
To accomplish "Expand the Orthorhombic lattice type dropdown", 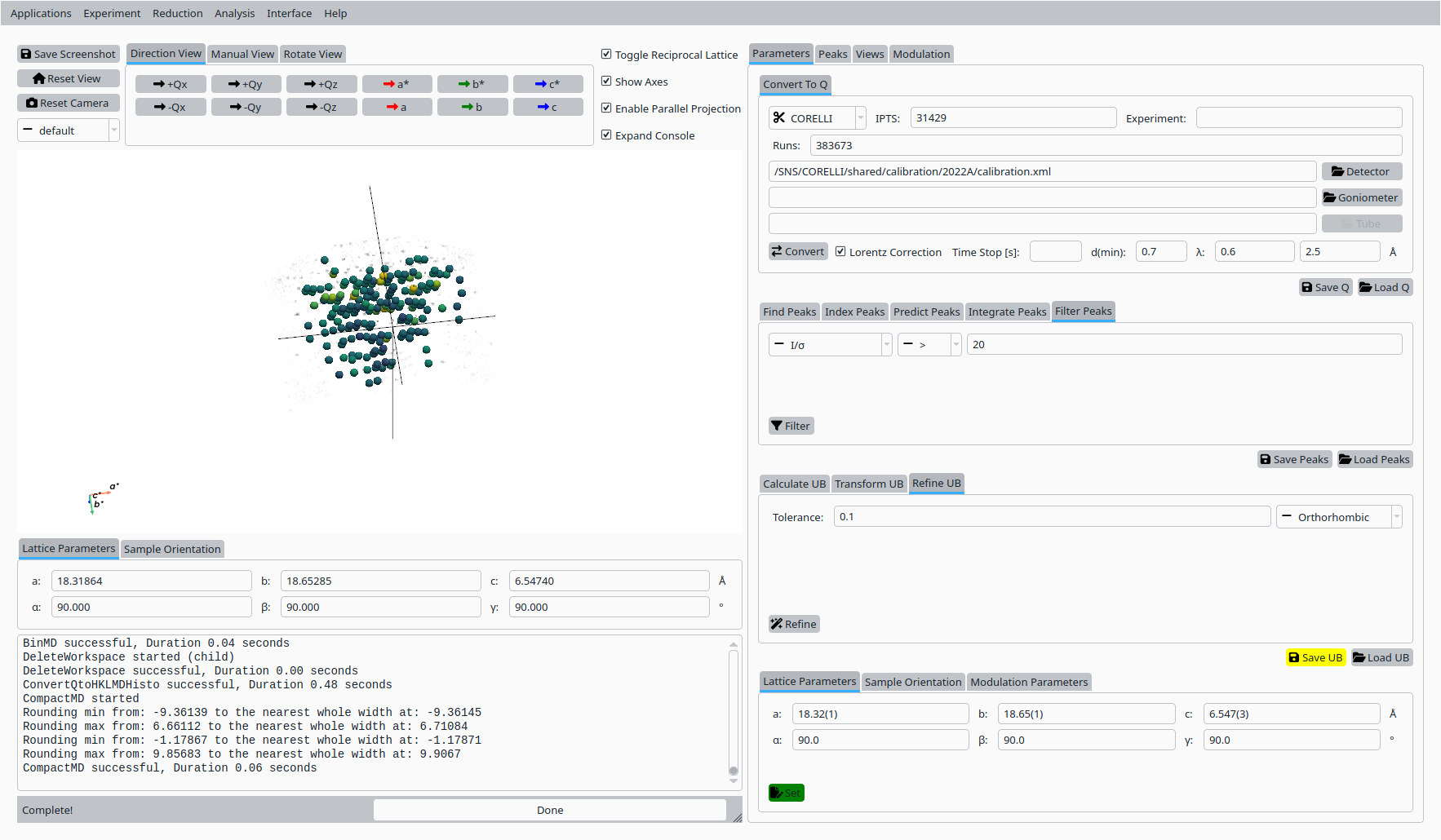I will 1339,517.
